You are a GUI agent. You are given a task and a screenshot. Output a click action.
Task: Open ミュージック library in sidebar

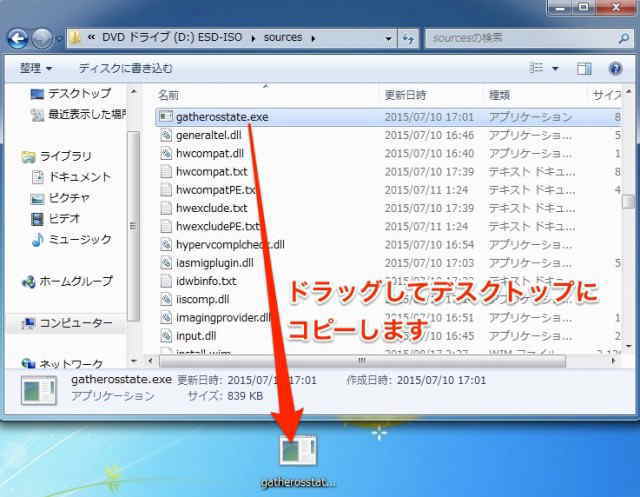pos(71,240)
